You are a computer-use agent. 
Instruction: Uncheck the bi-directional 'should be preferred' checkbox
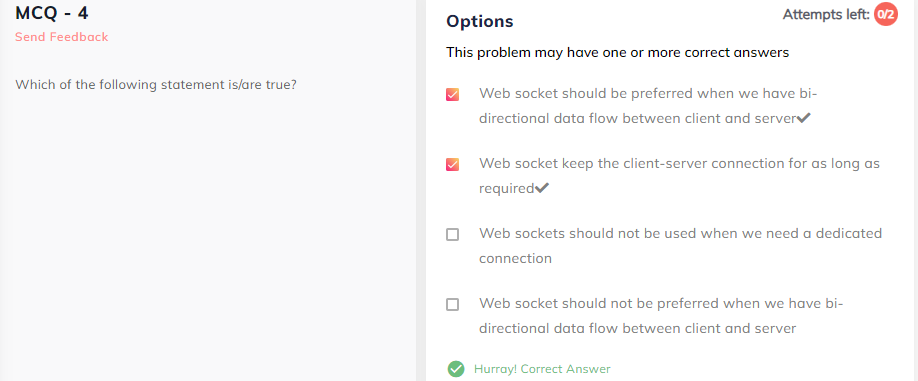[452, 94]
